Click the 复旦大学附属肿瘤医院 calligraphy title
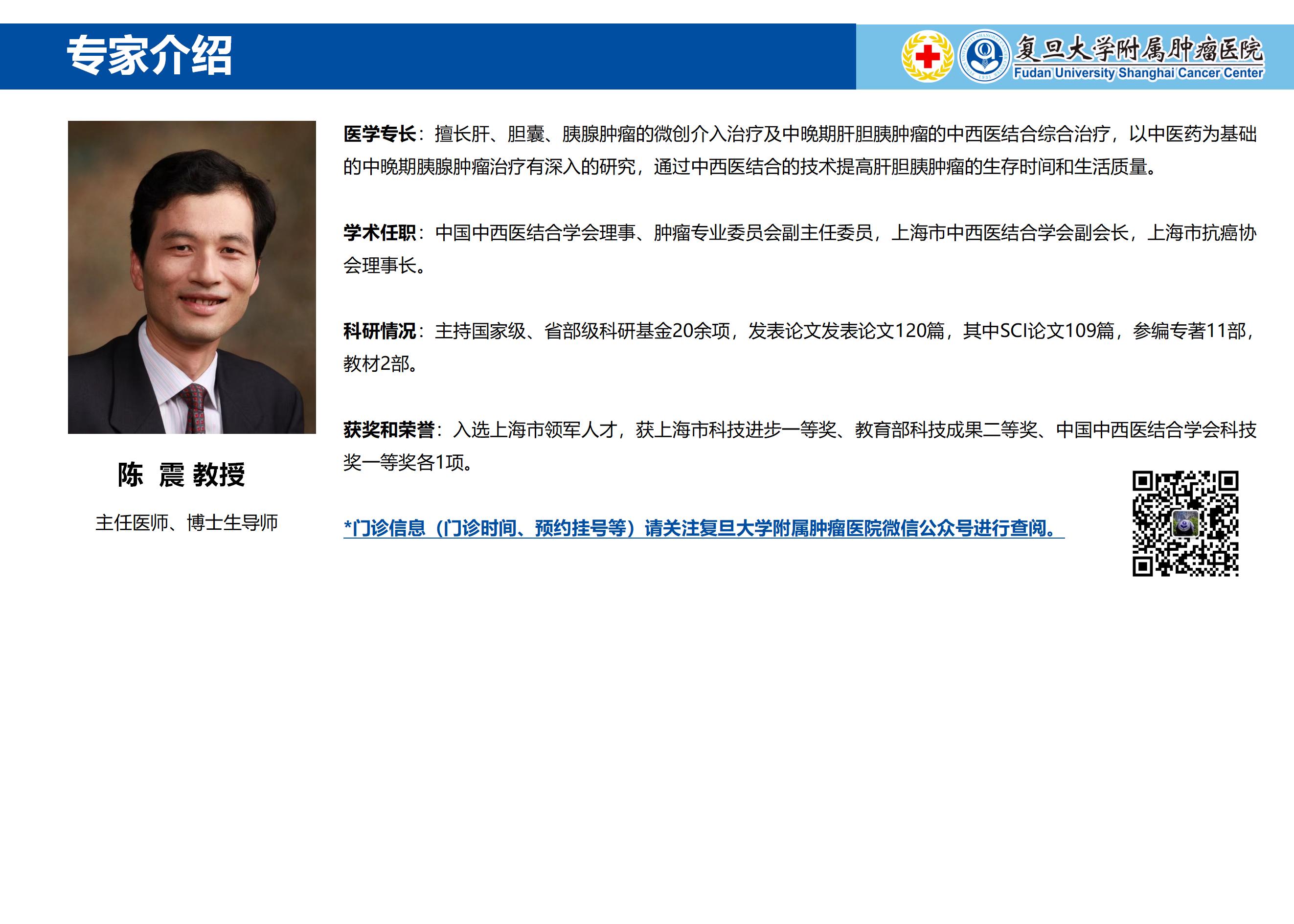1294x924 pixels. [1139, 48]
